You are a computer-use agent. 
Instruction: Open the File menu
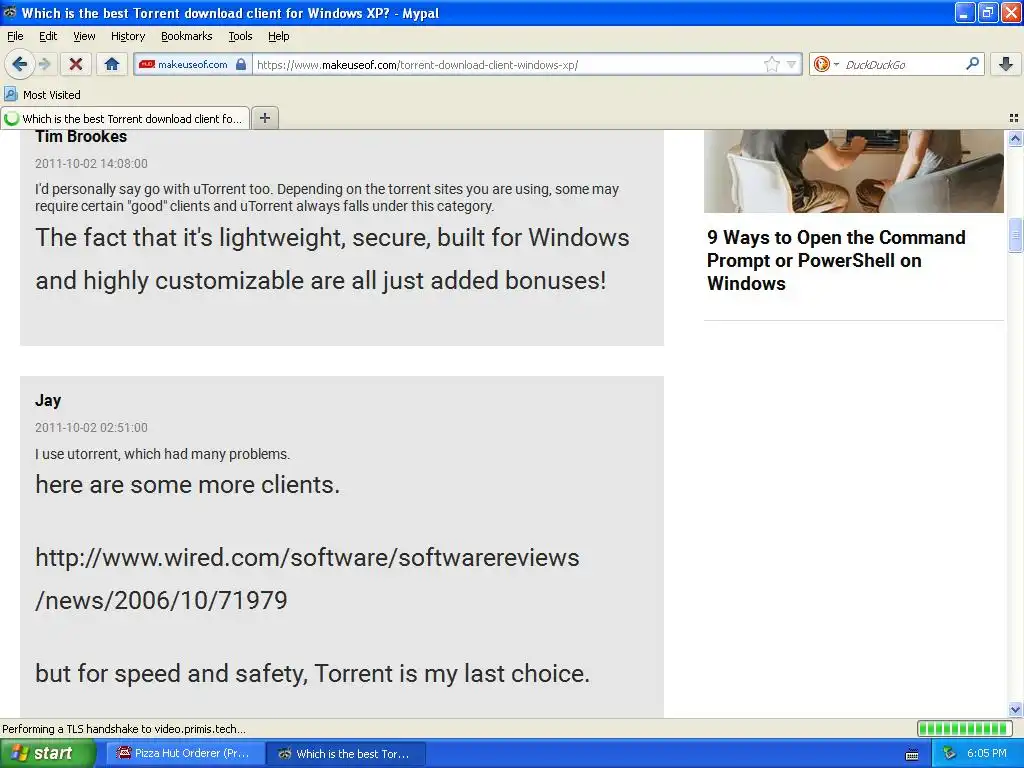[x=15, y=36]
